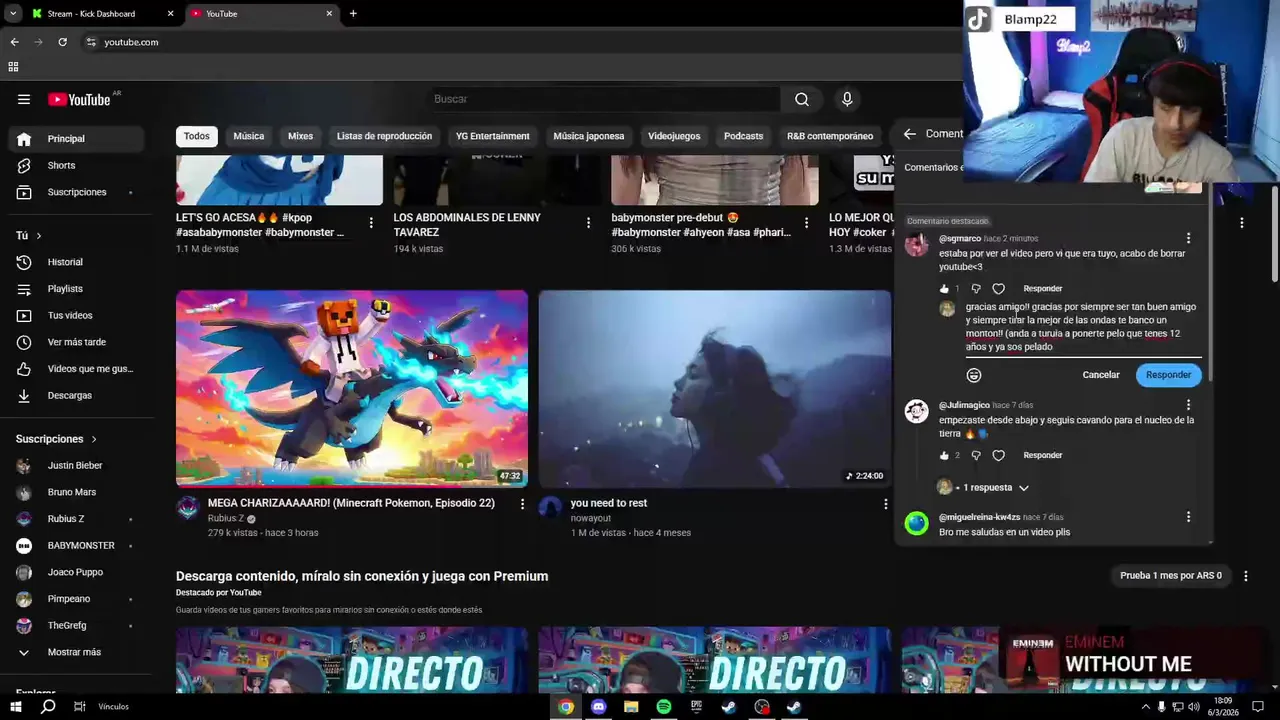Open Historial in the sidebar
1280x720 pixels.
(x=77, y=262)
